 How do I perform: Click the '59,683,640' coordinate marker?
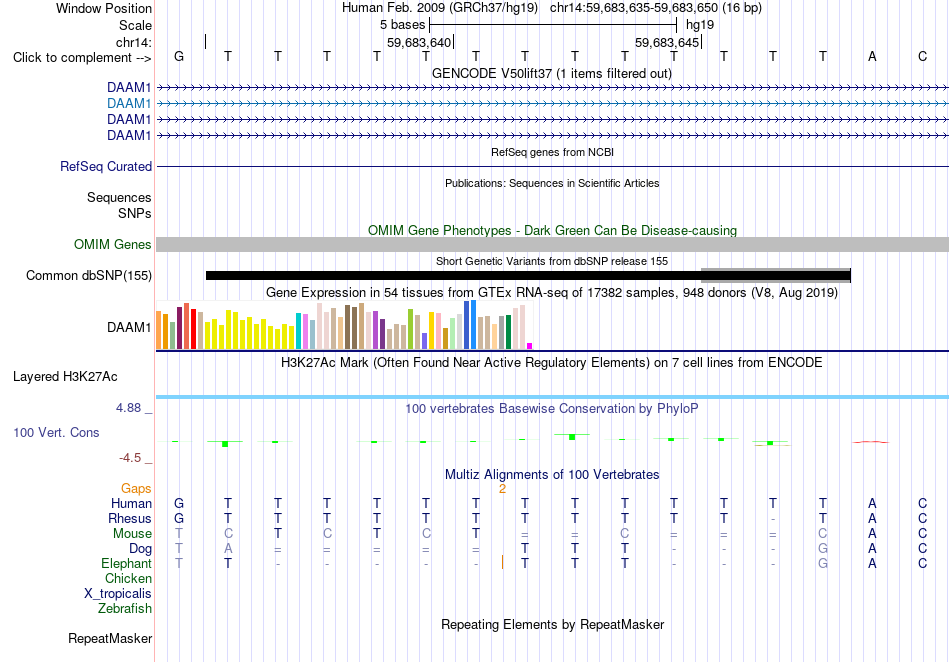click(x=419, y=42)
